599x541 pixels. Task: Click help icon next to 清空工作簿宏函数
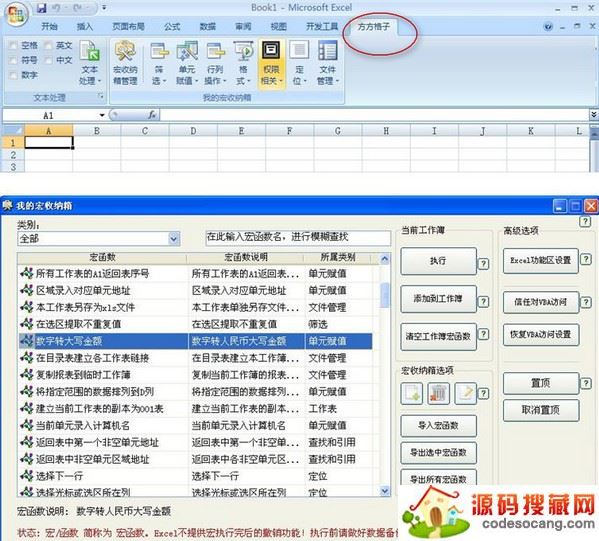pyautogui.click(x=483, y=334)
